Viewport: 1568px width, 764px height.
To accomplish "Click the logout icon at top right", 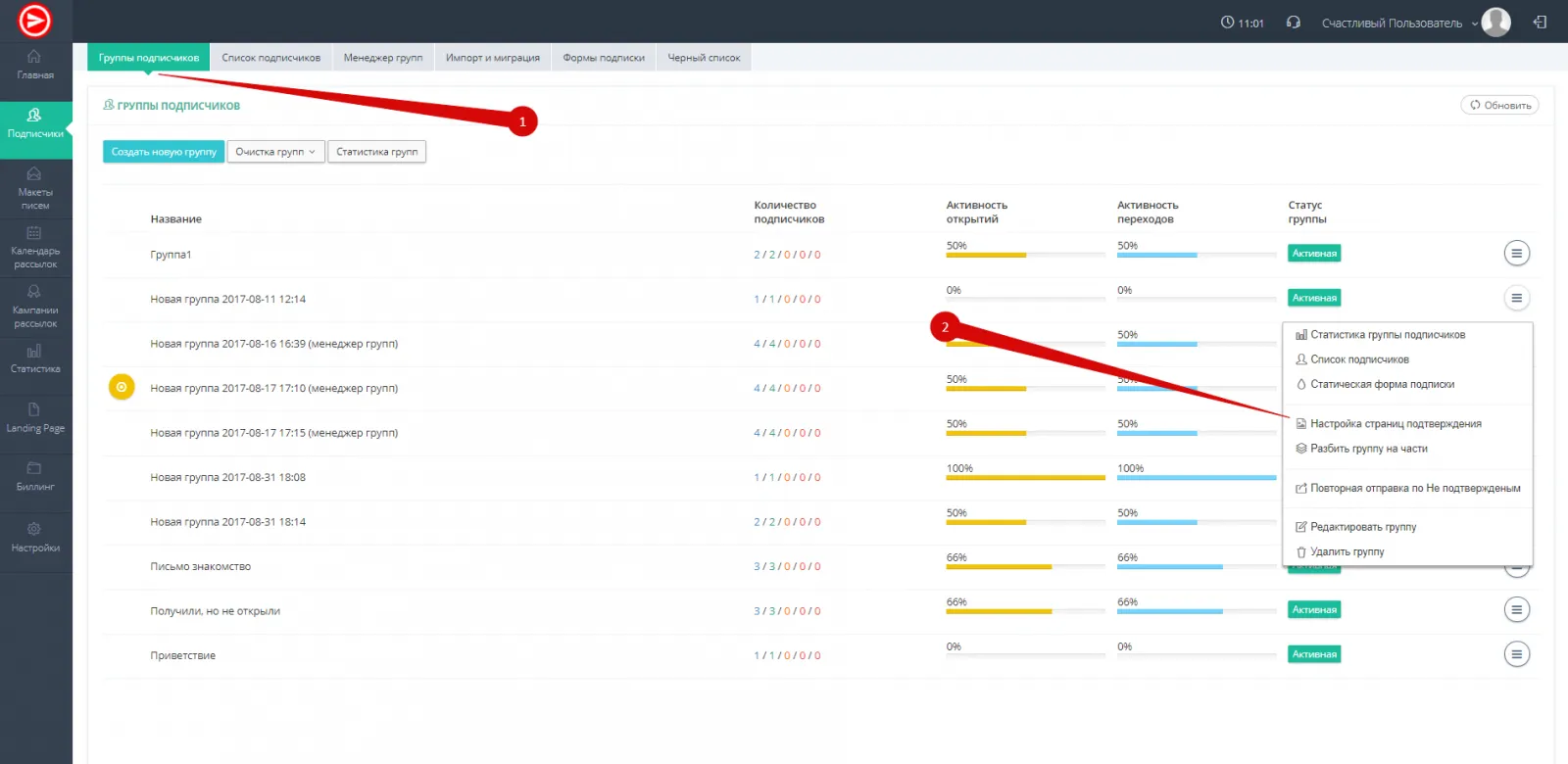I will [1540, 23].
